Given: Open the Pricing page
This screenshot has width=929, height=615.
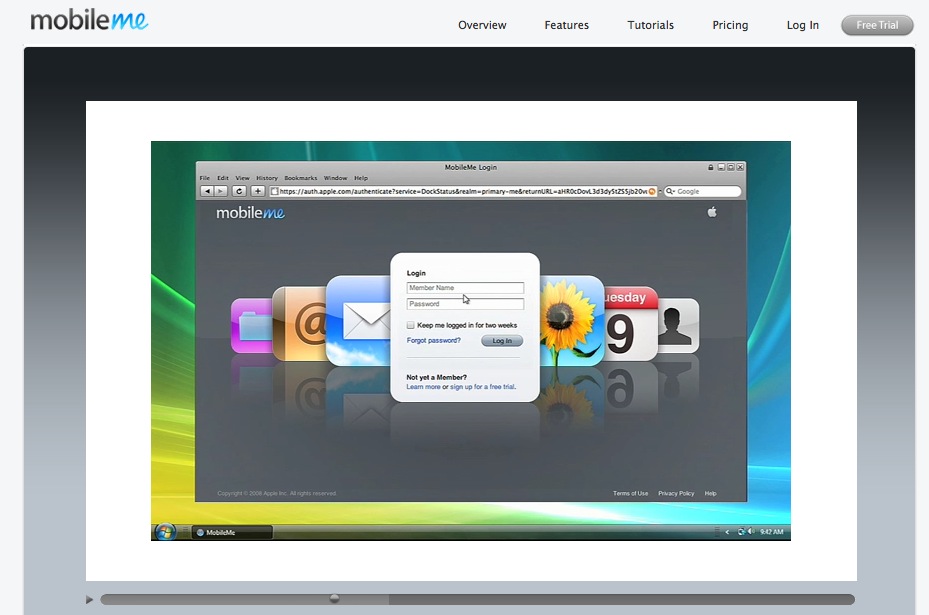Looking at the screenshot, I should tap(730, 25).
